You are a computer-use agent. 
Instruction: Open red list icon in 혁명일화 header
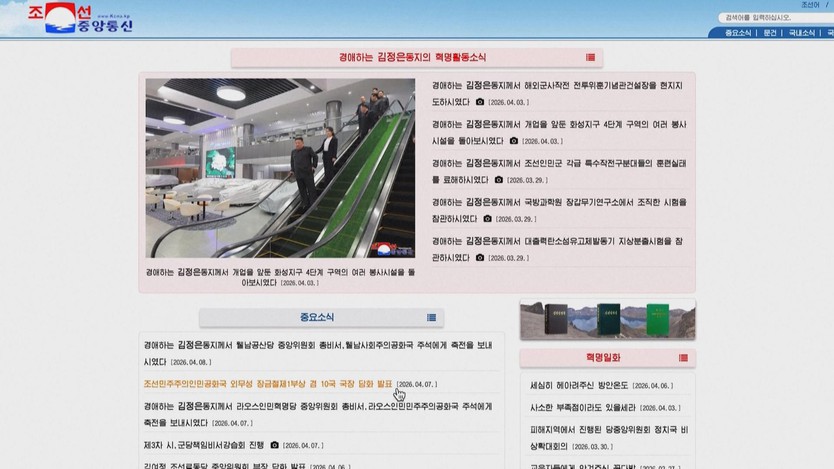click(683, 358)
